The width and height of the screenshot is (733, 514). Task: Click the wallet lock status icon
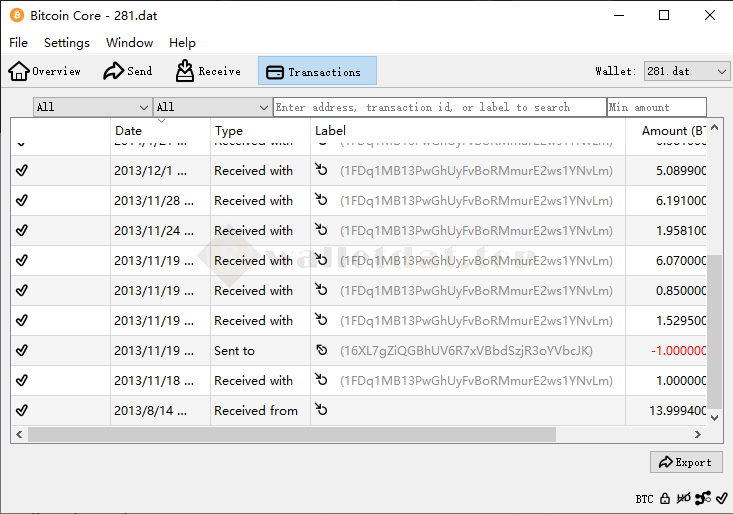tap(665, 498)
